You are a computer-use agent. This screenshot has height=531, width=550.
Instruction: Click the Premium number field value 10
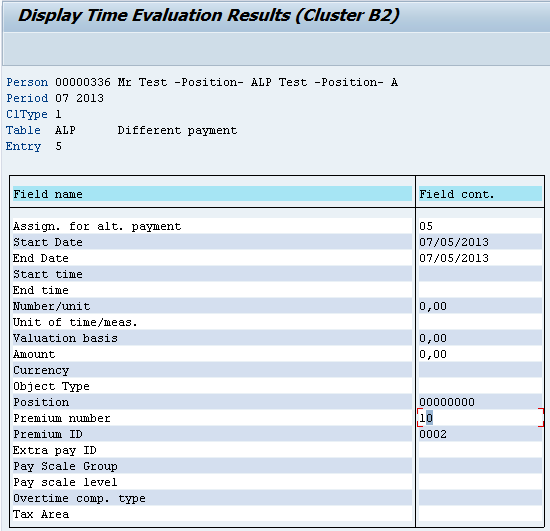pos(426,418)
